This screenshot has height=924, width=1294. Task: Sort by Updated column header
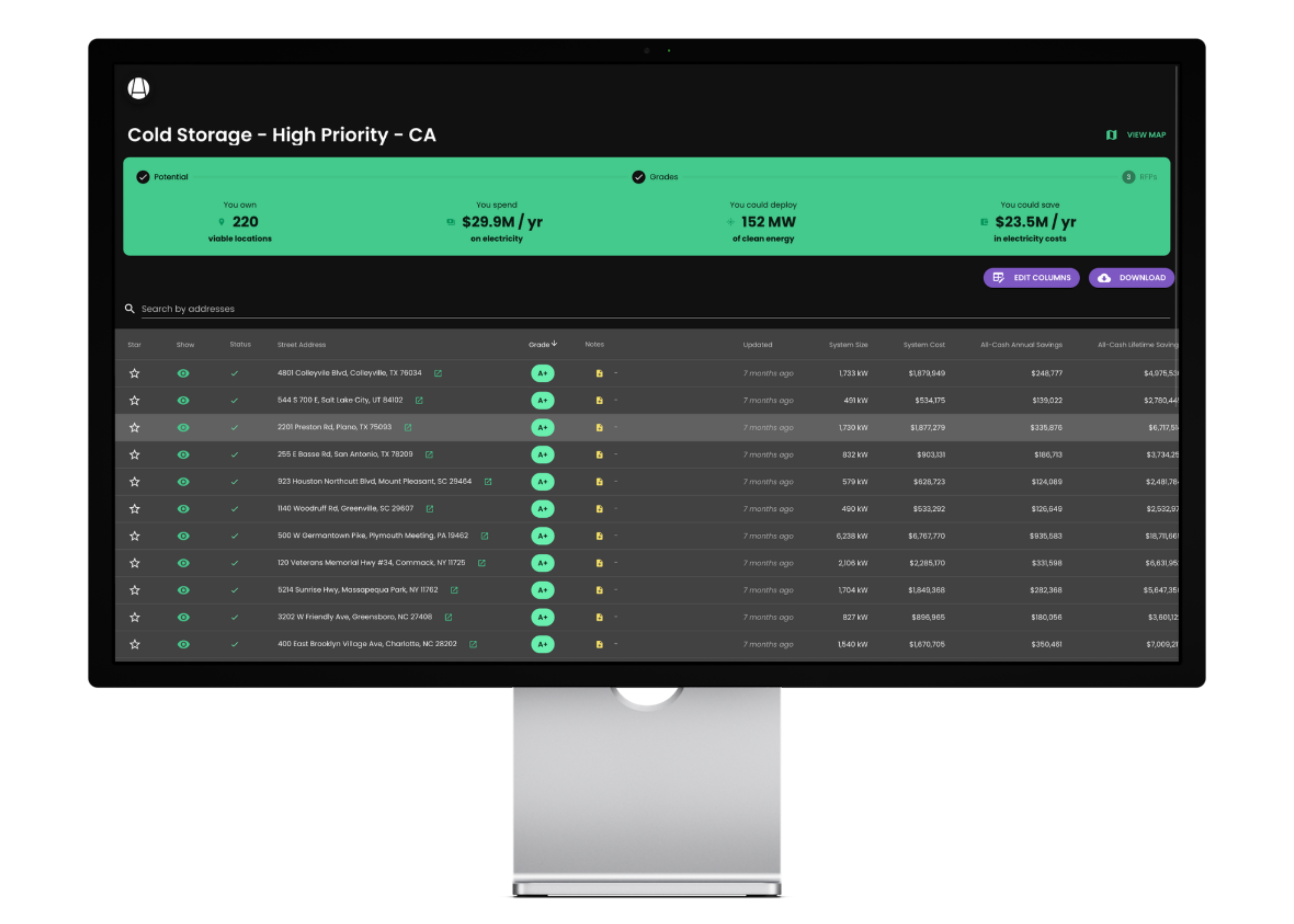757,345
